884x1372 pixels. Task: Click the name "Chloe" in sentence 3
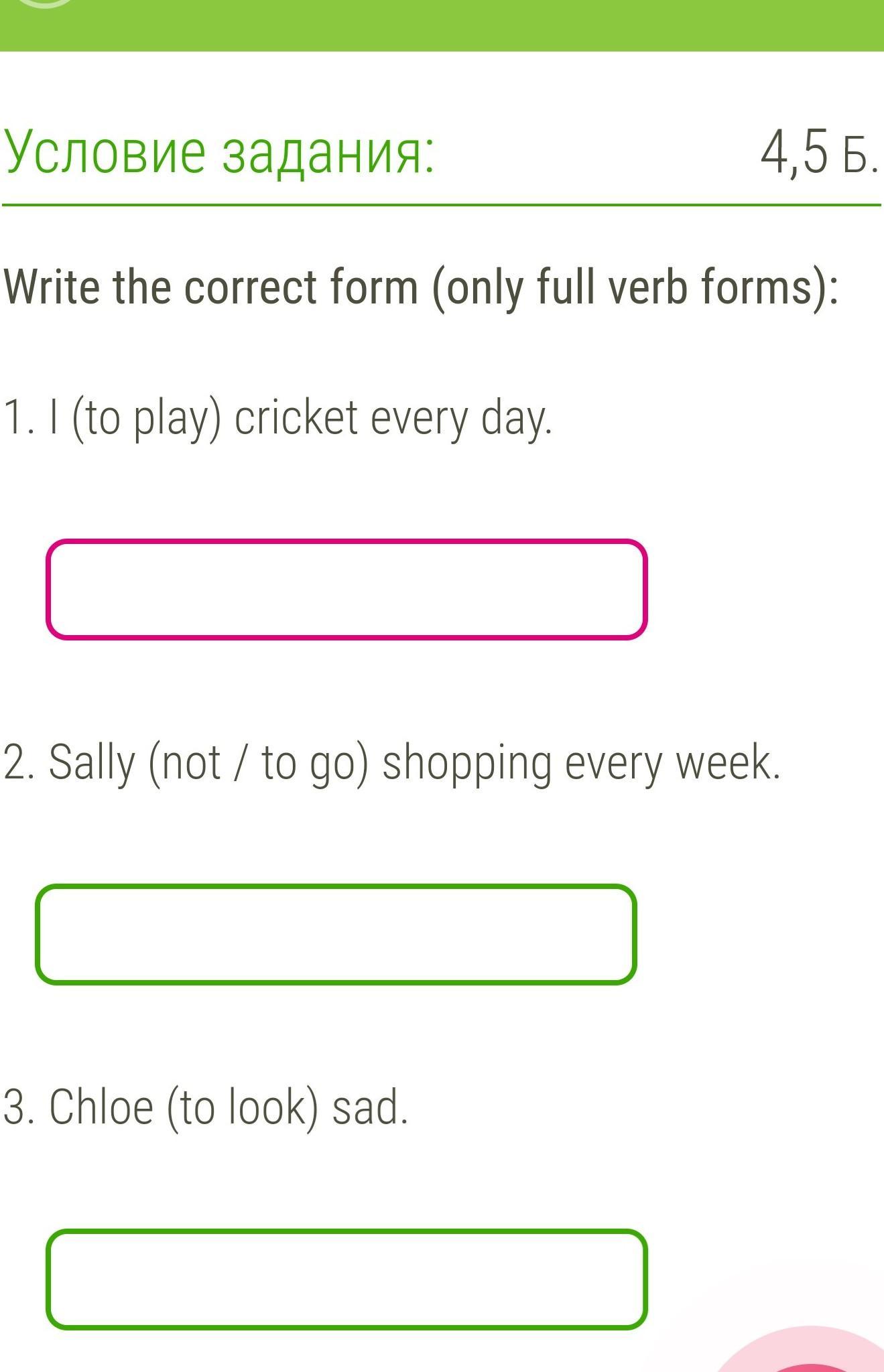tap(101, 1107)
